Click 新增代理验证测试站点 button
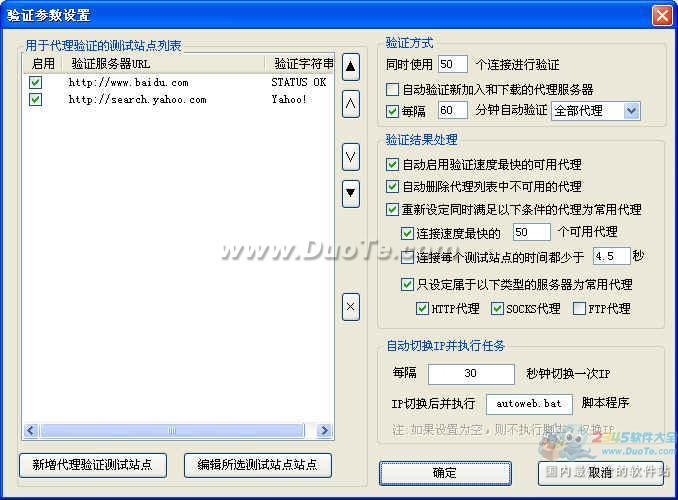Image resolution: width=678 pixels, height=500 pixels. pos(93,465)
